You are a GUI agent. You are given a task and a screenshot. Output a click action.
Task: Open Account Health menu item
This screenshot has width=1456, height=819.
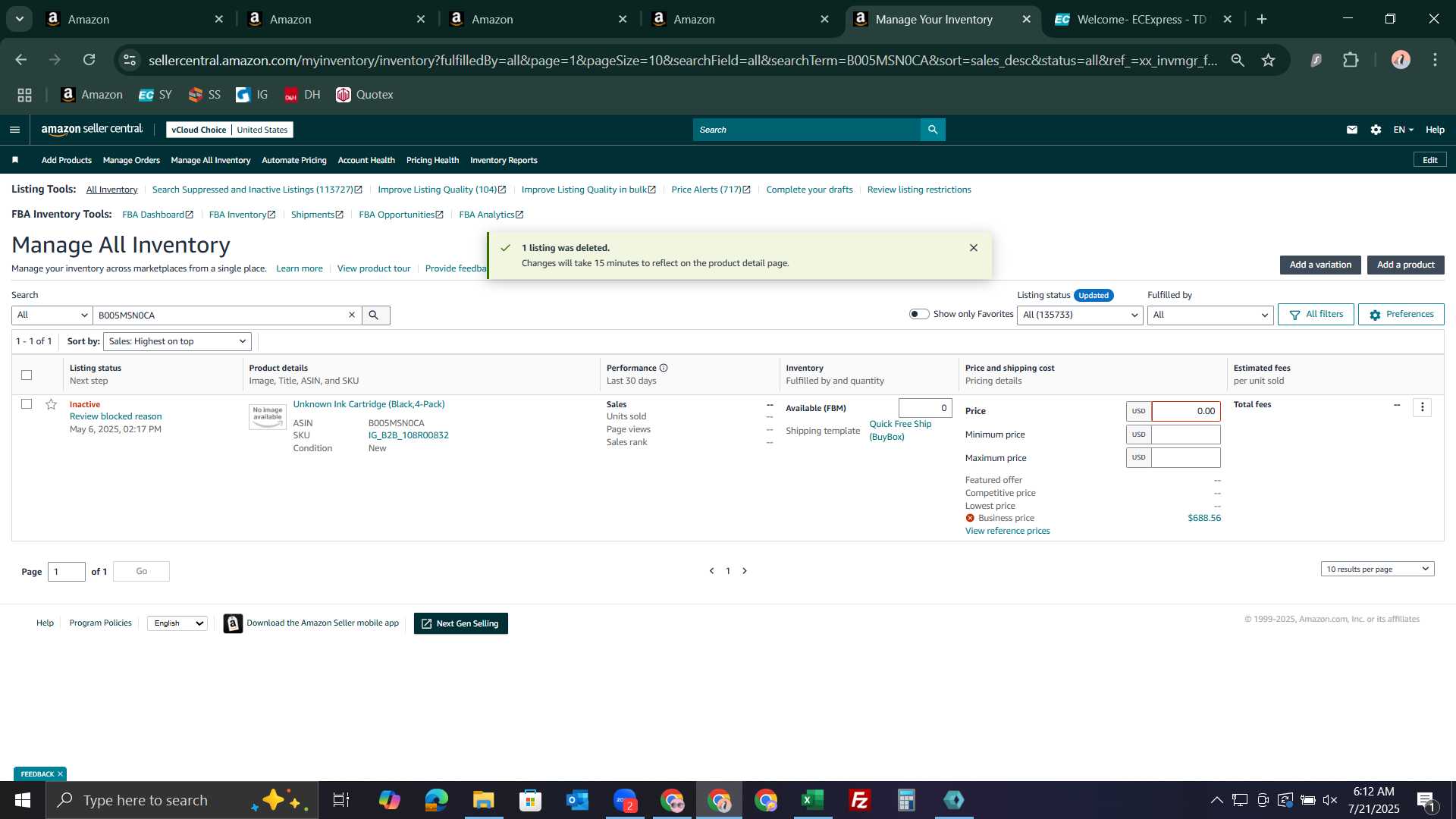click(366, 160)
